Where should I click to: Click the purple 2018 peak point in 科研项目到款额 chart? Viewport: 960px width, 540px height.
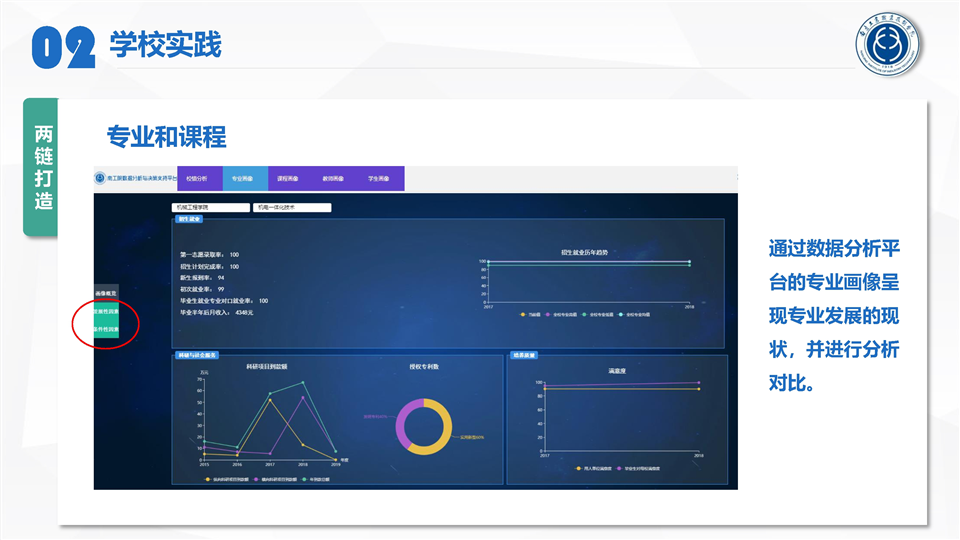click(x=302, y=397)
